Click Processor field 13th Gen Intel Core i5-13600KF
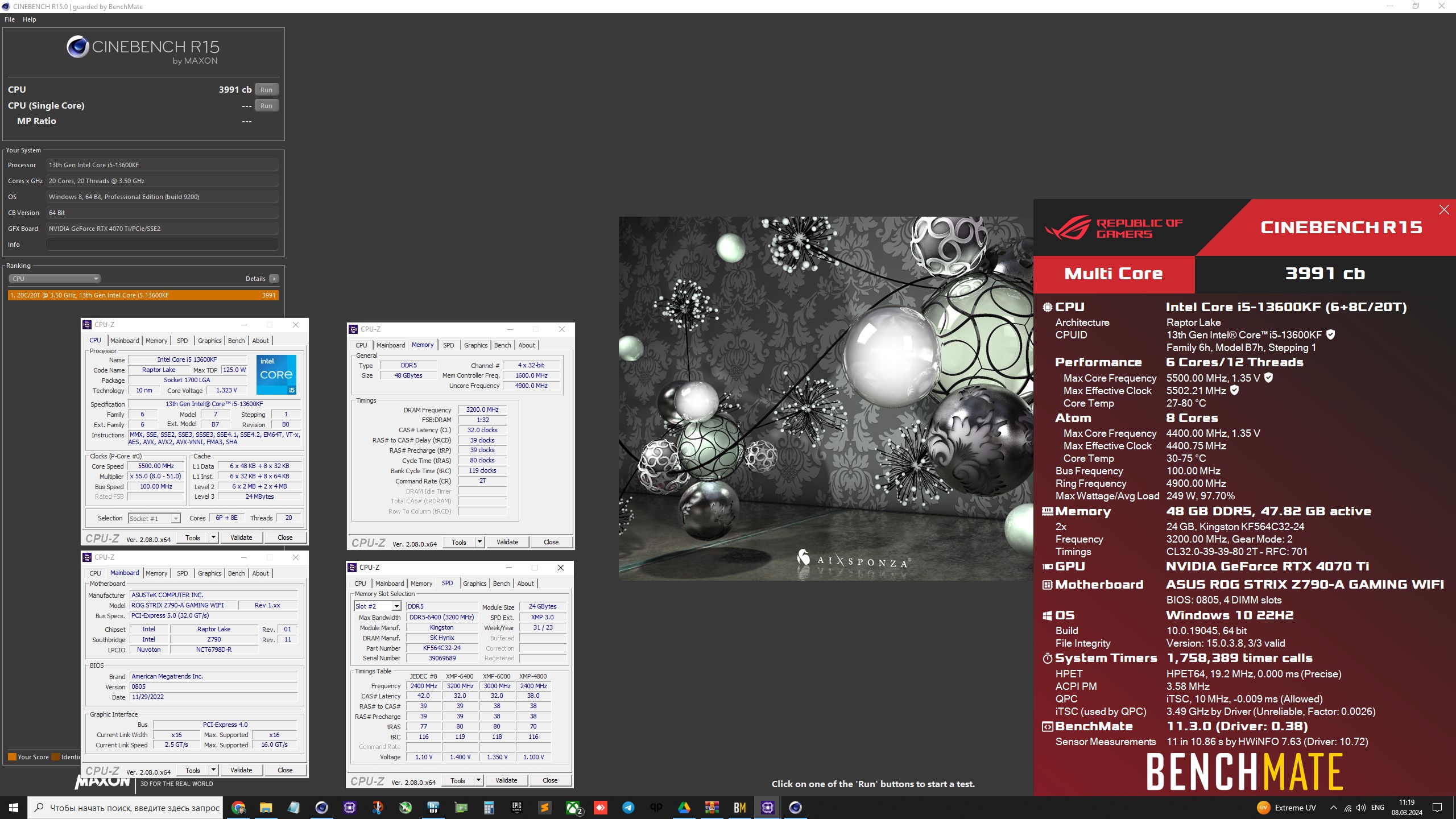The height and width of the screenshot is (819, 1456). point(162,165)
